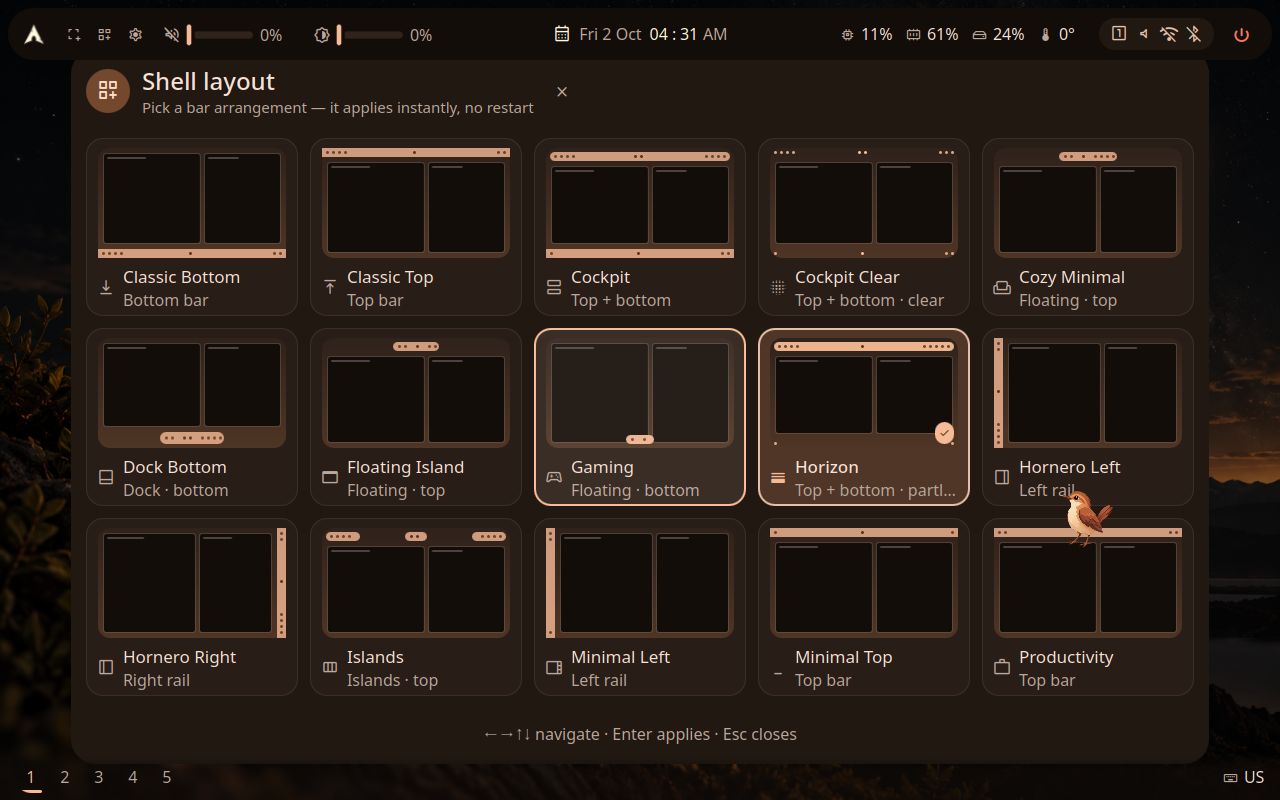Switch to workspace 5
The height and width of the screenshot is (800, 1280).
pyautogui.click(x=167, y=777)
